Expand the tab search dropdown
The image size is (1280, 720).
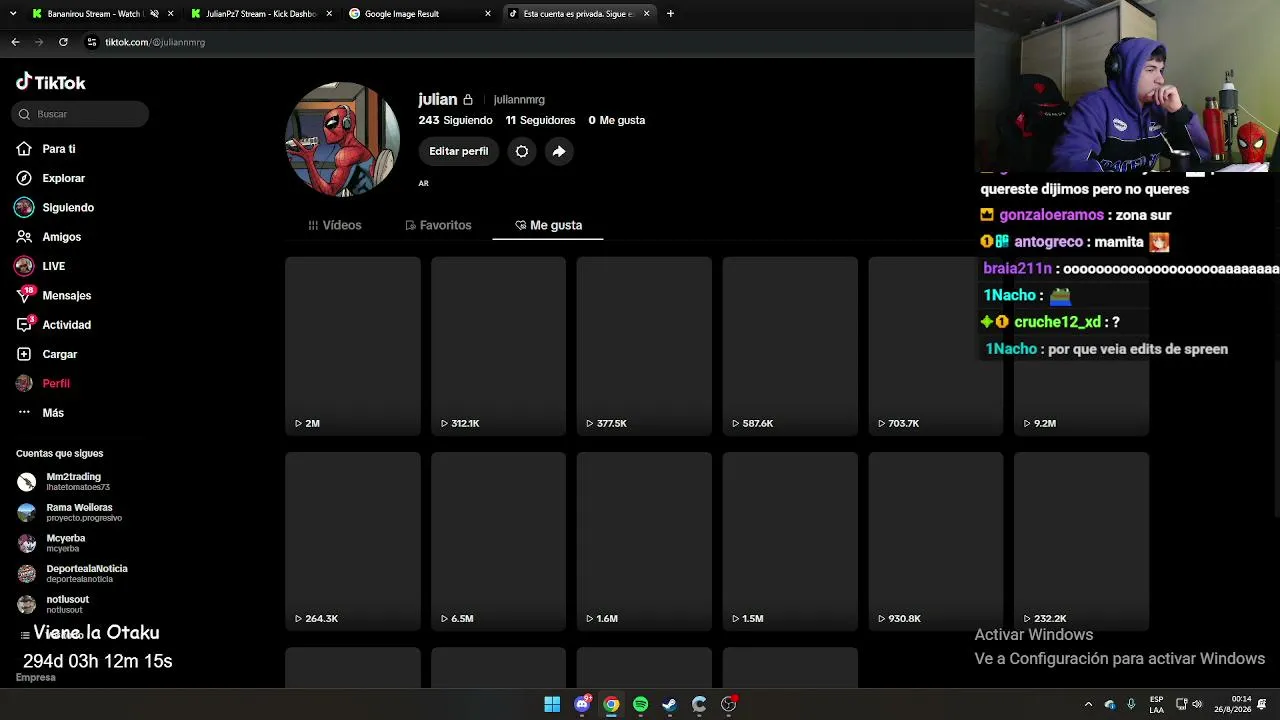(13, 14)
